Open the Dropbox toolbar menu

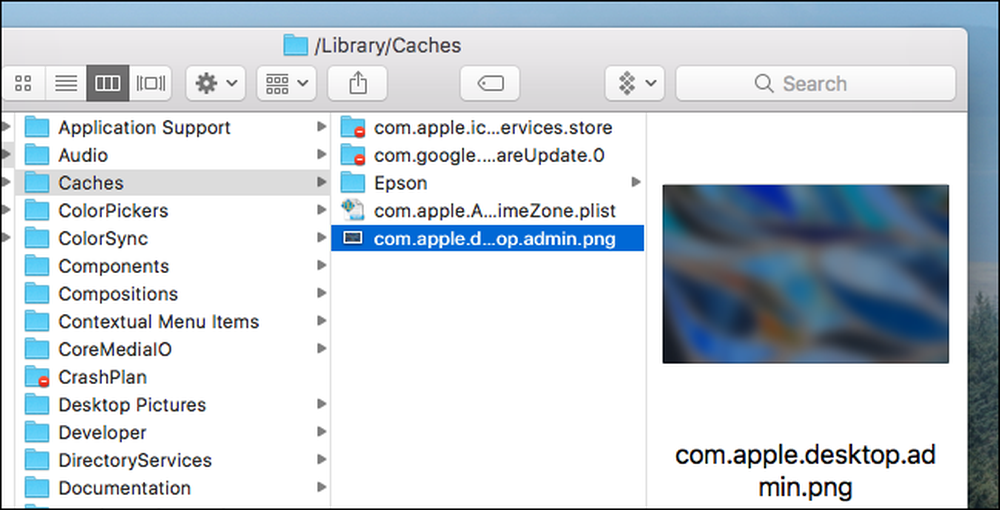pyautogui.click(x=635, y=84)
